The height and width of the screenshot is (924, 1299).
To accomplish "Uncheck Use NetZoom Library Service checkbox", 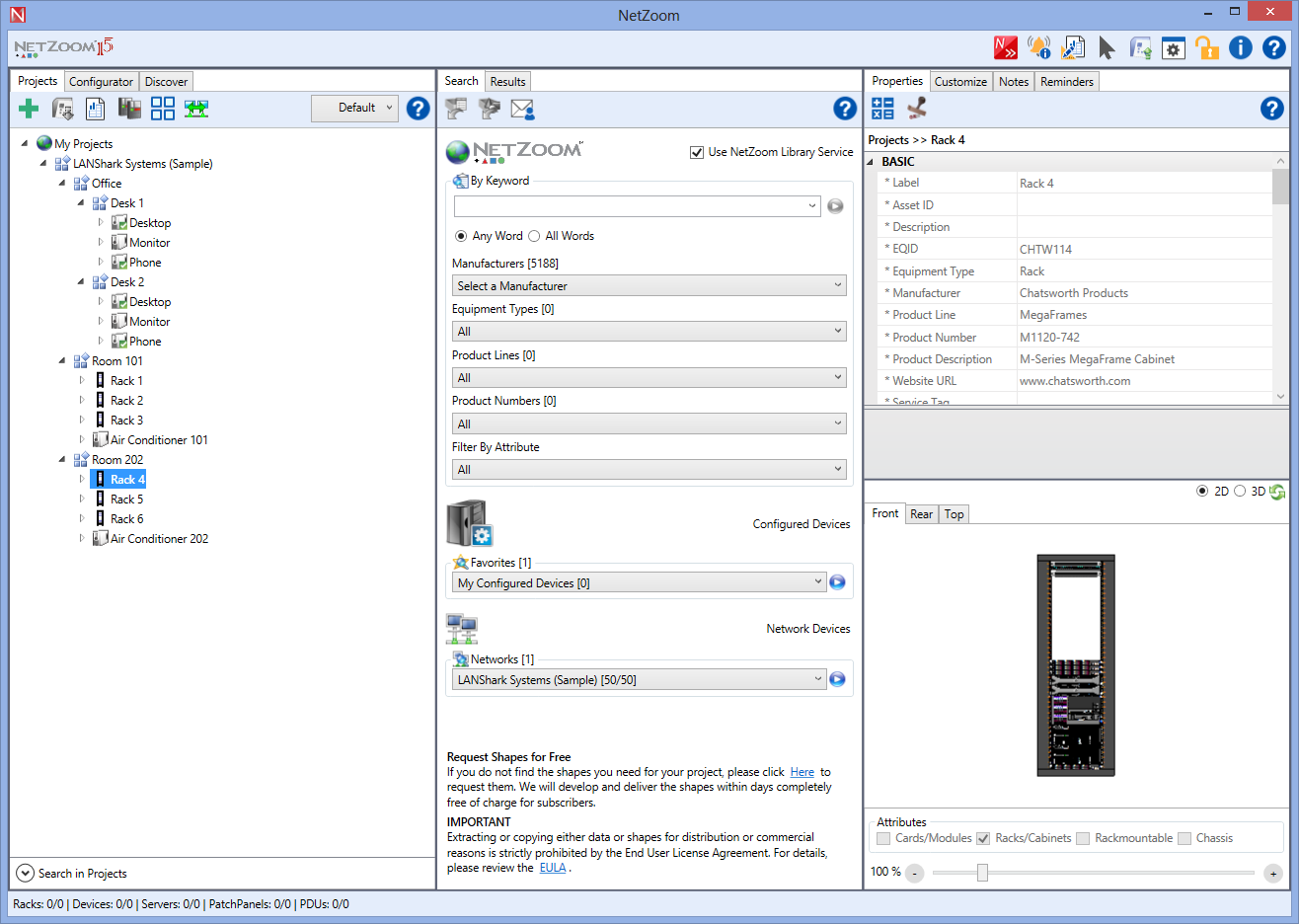I will 697,152.
